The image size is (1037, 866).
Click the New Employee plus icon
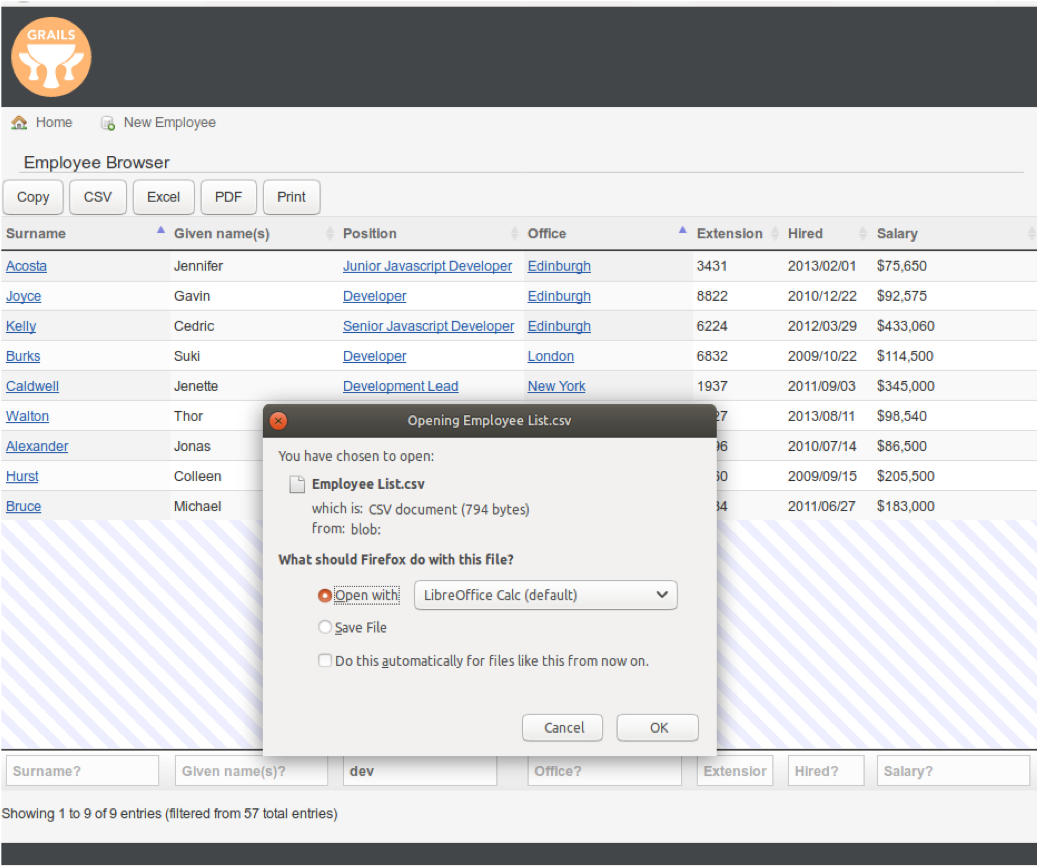coord(107,122)
